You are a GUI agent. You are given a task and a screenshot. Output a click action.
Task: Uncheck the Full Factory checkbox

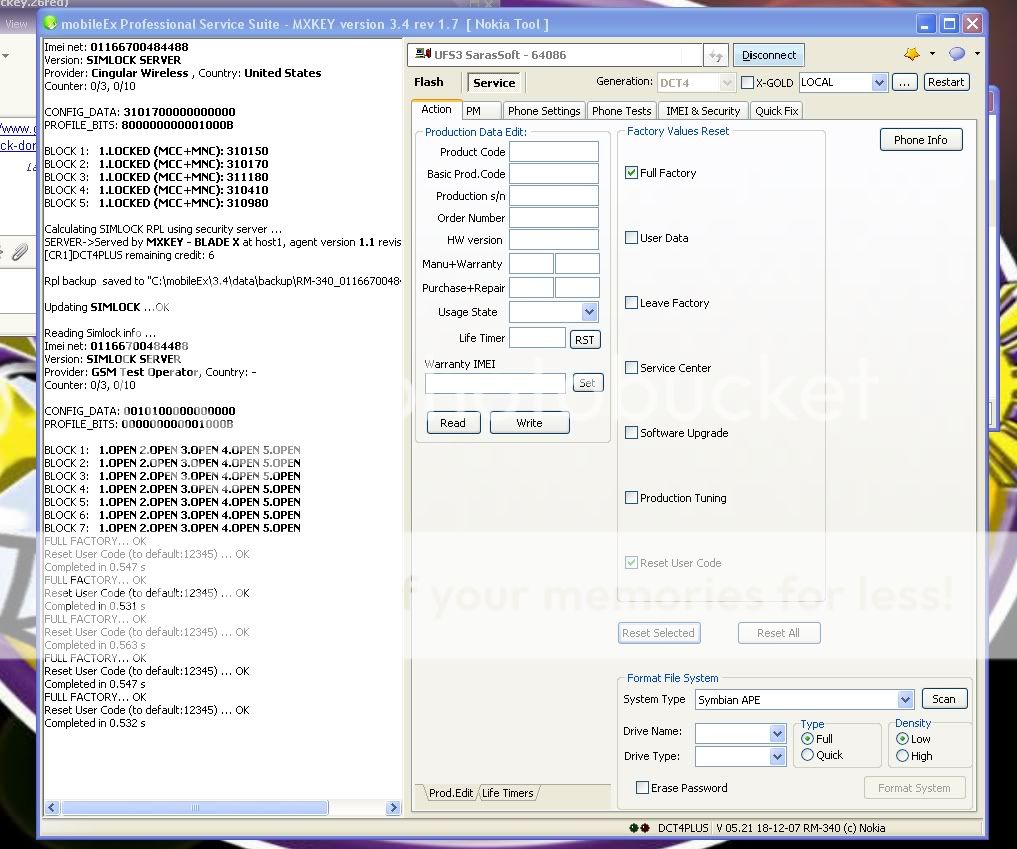point(632,173)
